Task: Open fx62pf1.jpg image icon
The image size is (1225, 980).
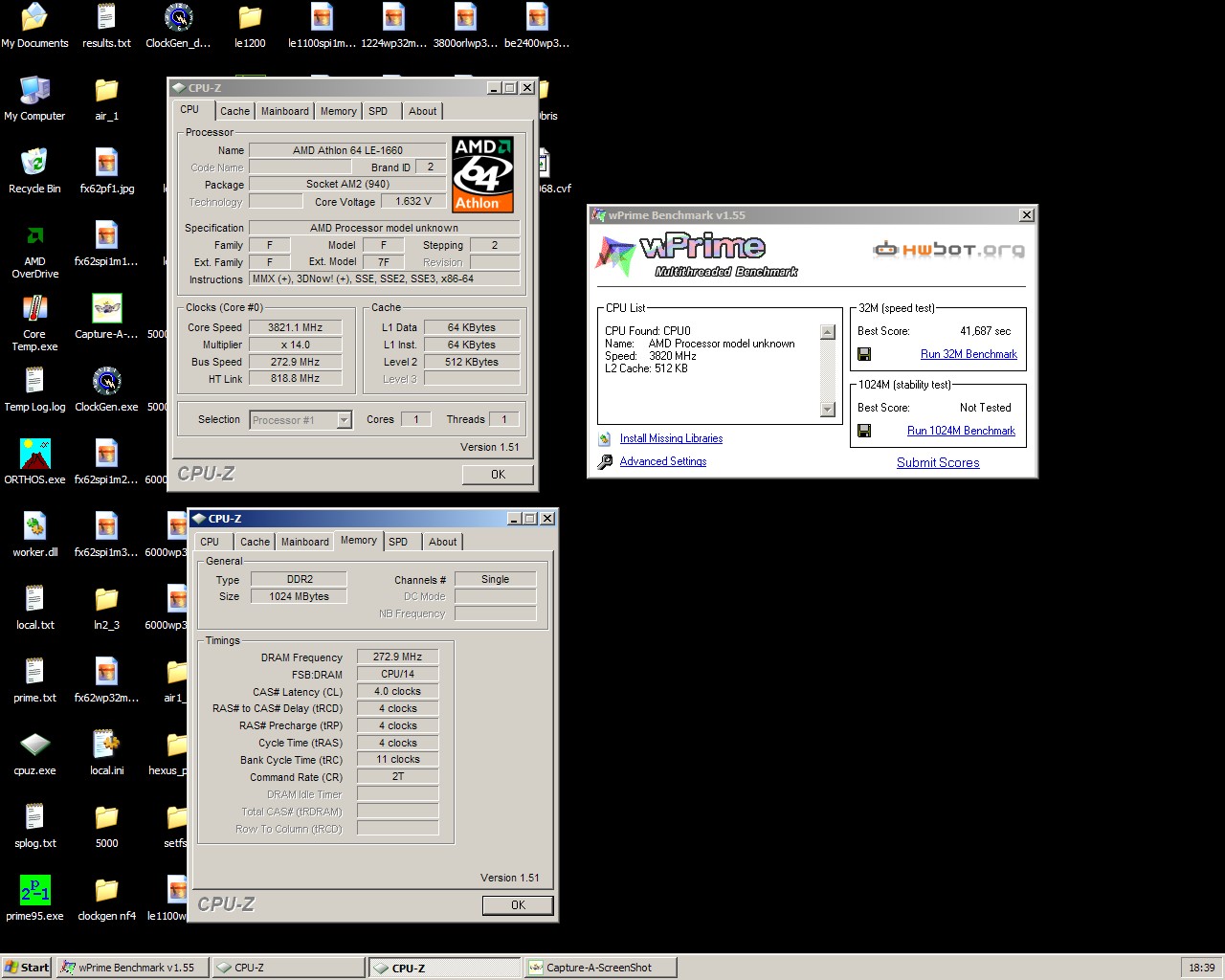Action: click(106, 171)
